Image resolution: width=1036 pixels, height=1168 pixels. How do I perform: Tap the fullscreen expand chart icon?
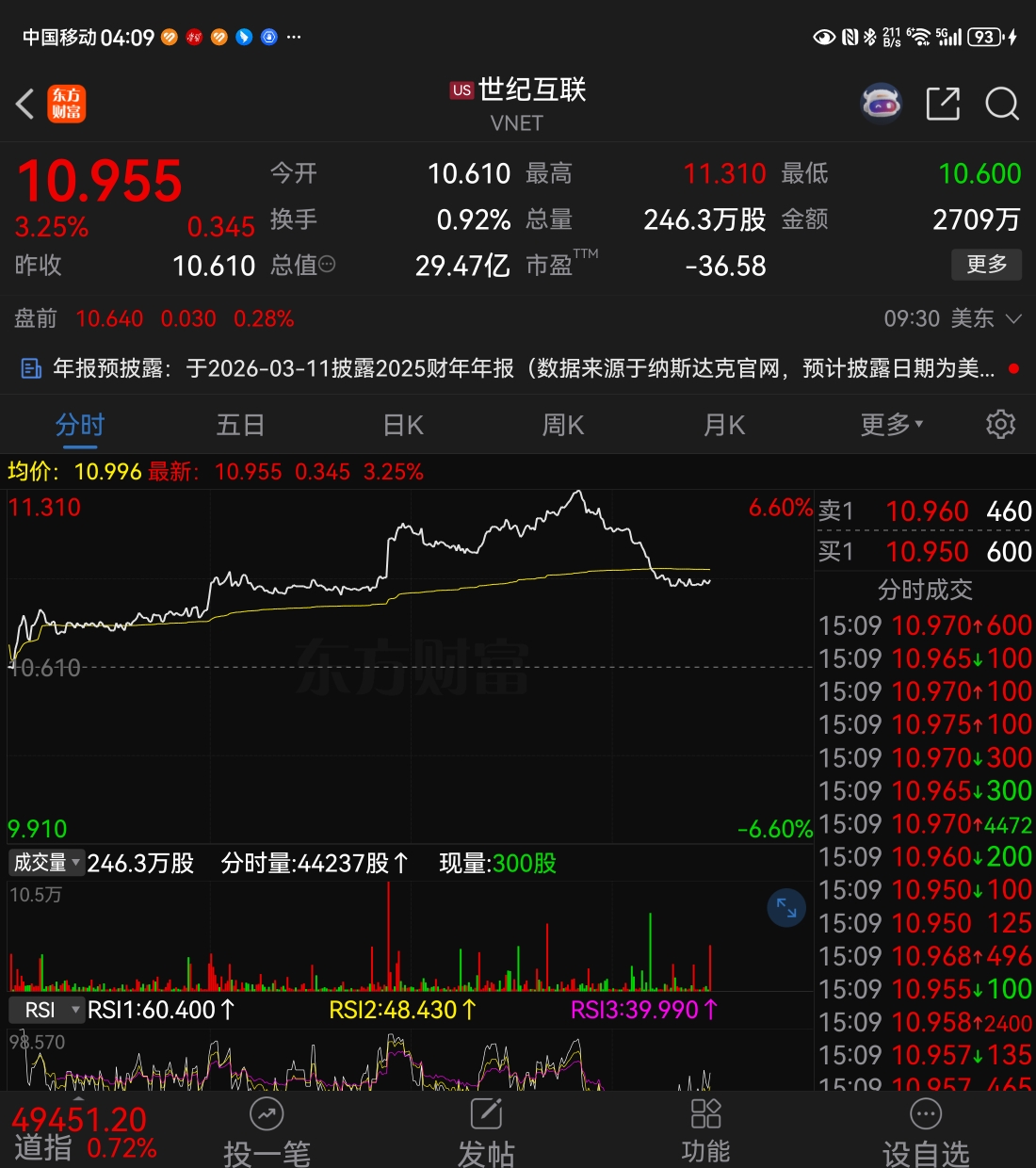click(x=786, y=908)
